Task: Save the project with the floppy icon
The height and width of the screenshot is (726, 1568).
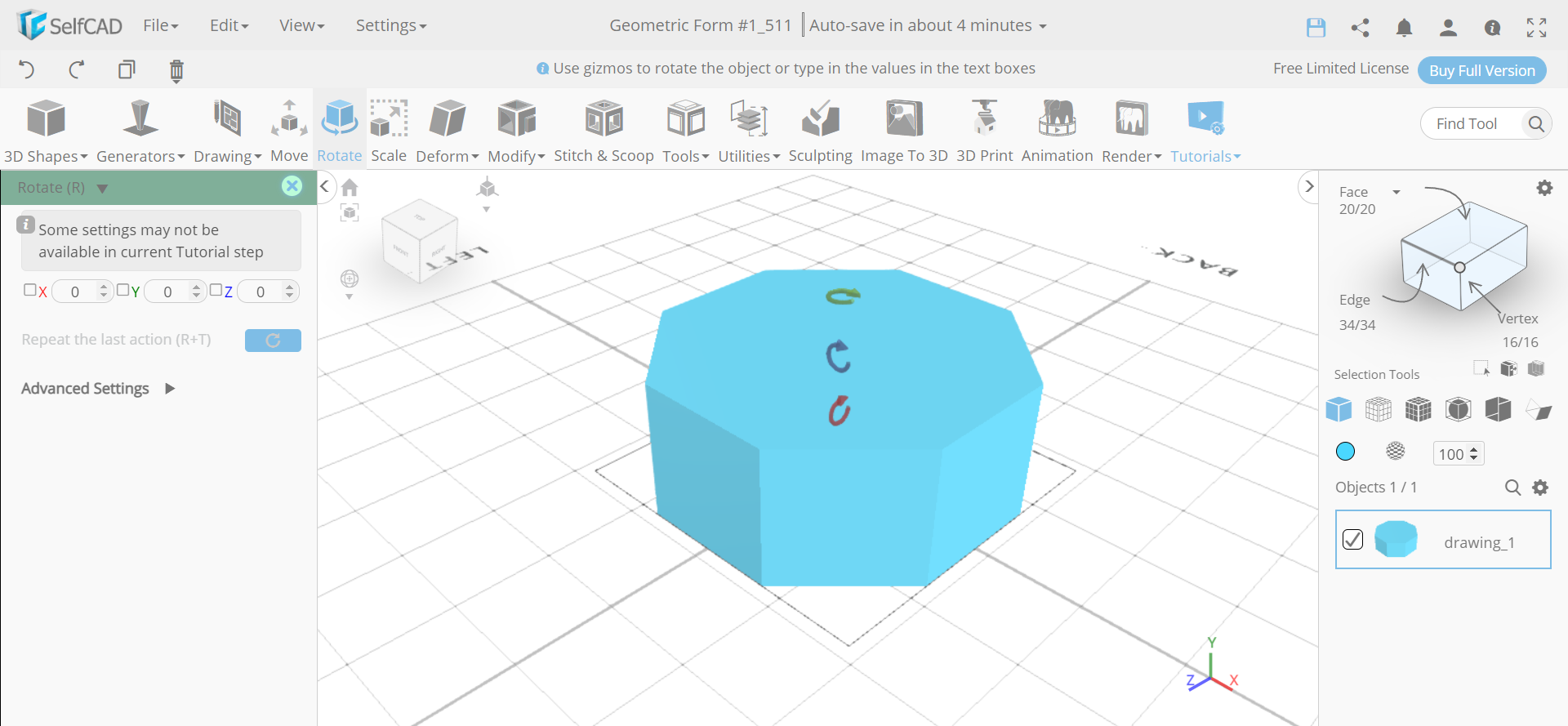Action: (x=1316, y=28)
